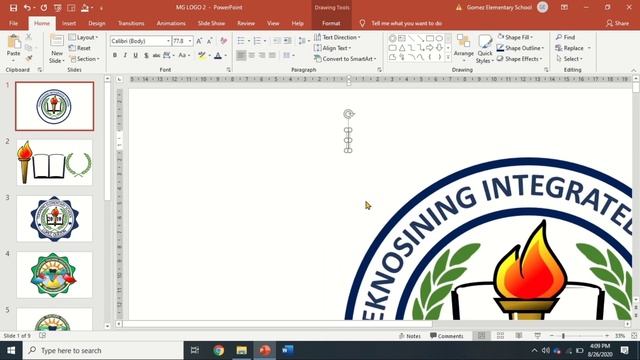Redo the last action
Viewport: 640px width, 360px height.
pyautogui.click(x=43, y=8)
